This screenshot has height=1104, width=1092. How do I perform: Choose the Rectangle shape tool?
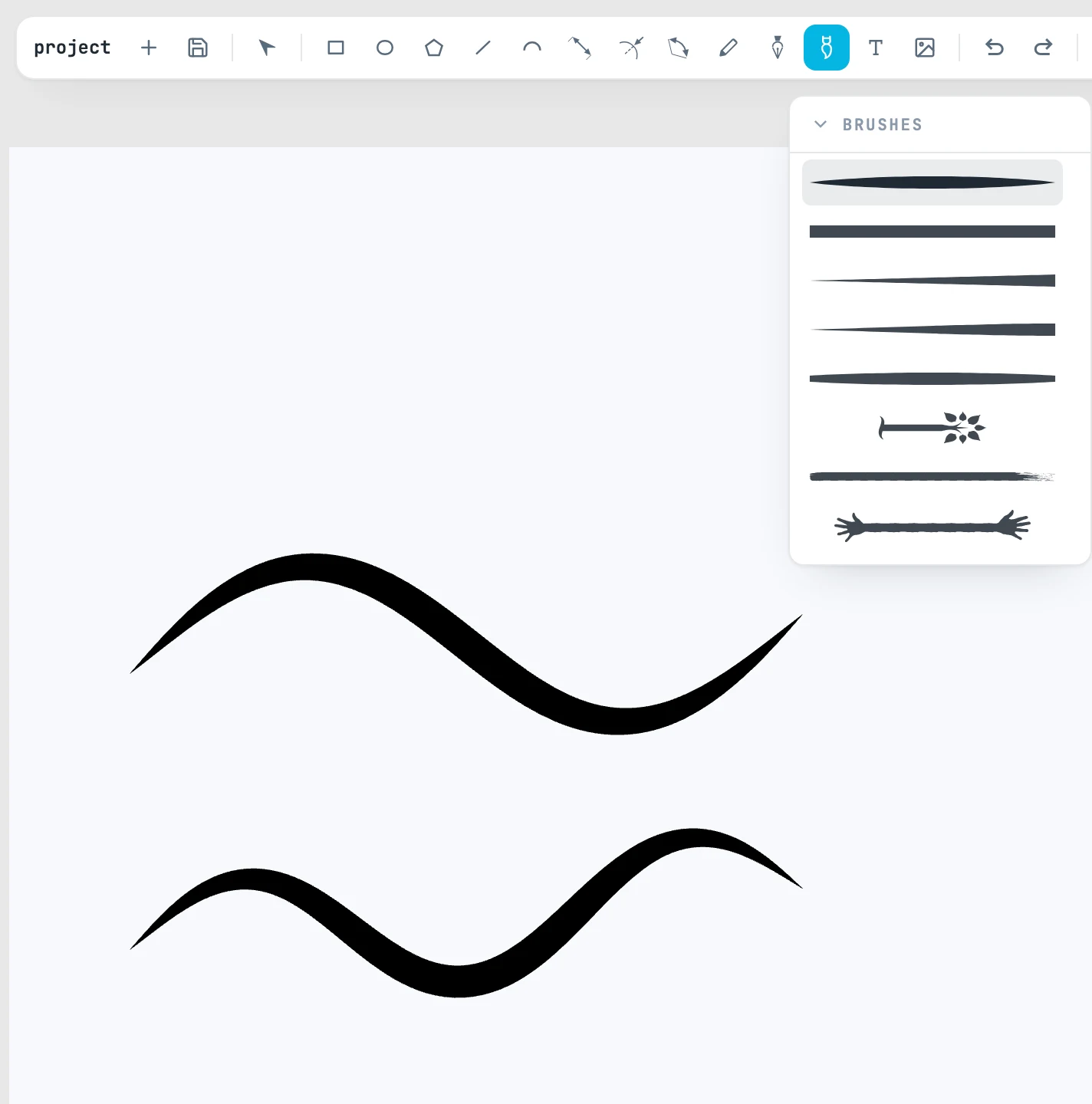point(336,48)
